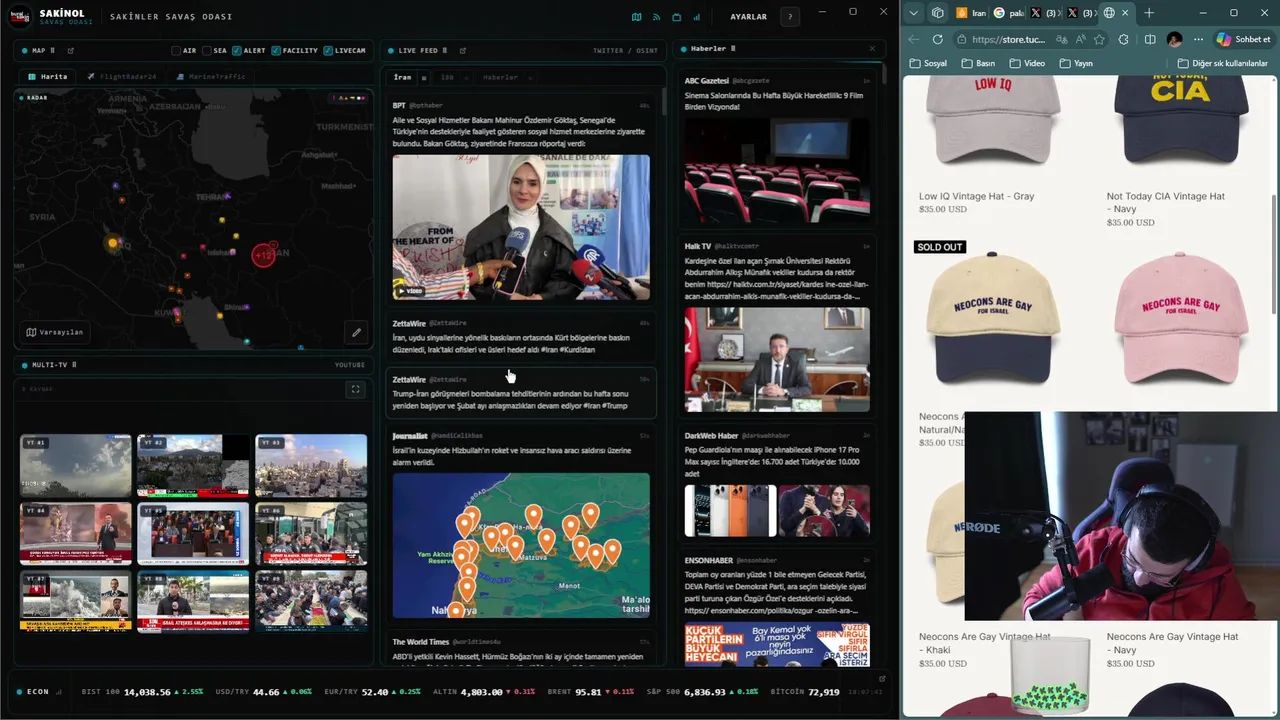Click the drag handle beside the Haberler title

tap(733, 48)
